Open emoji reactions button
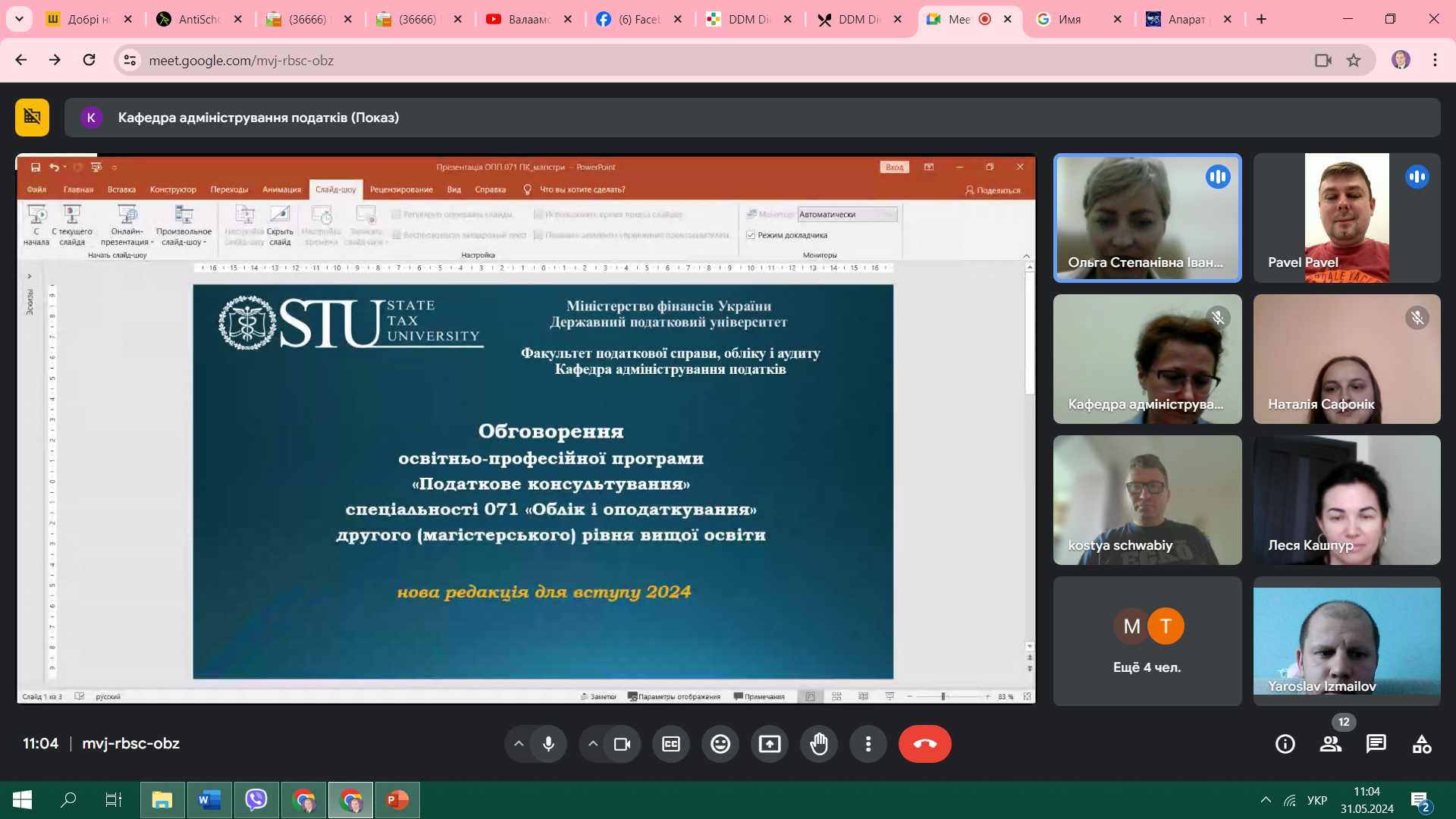The image size is (1456, 819). pos(720,744)
